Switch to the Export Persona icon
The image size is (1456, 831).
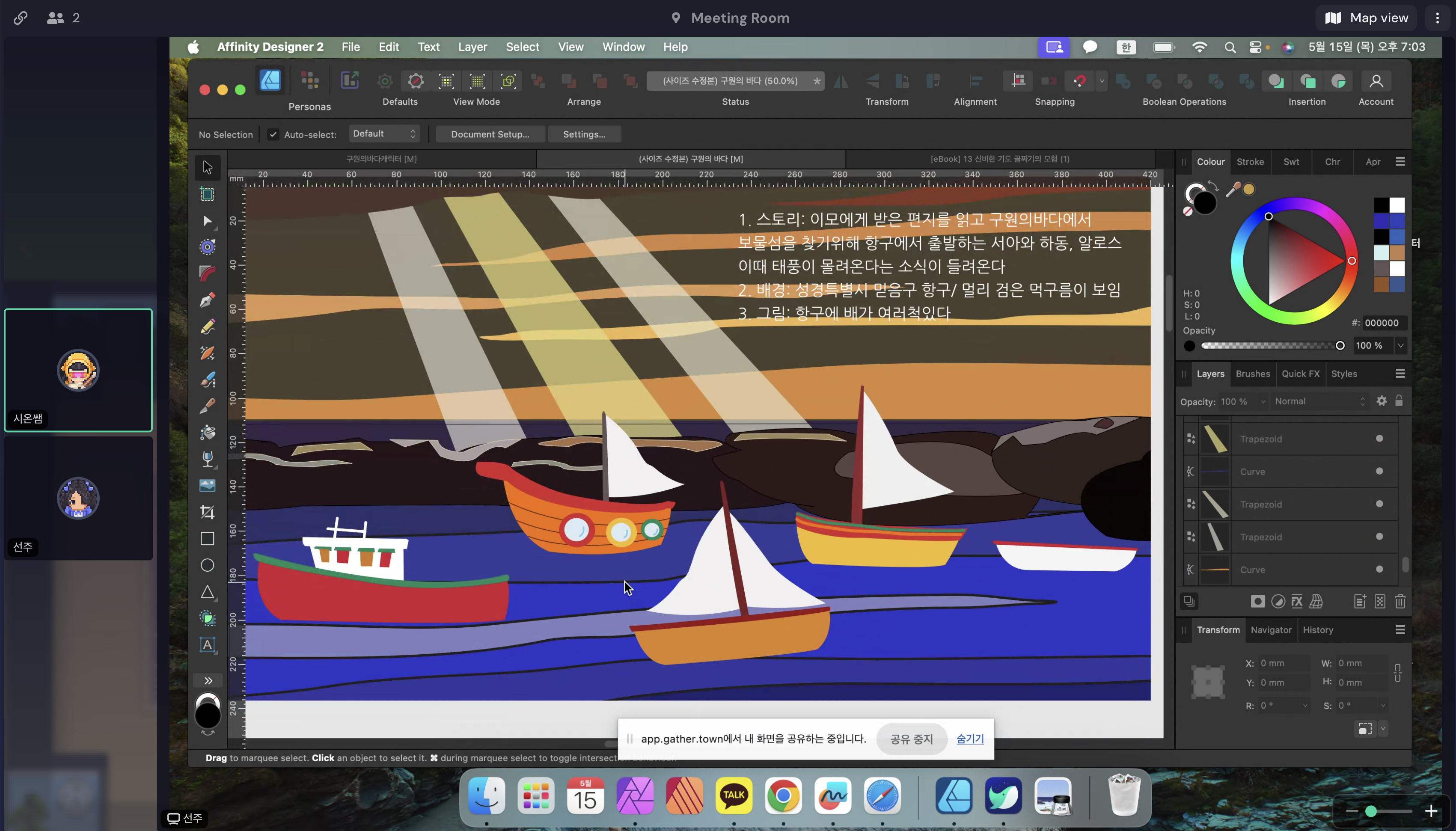(x=349, y=80)
